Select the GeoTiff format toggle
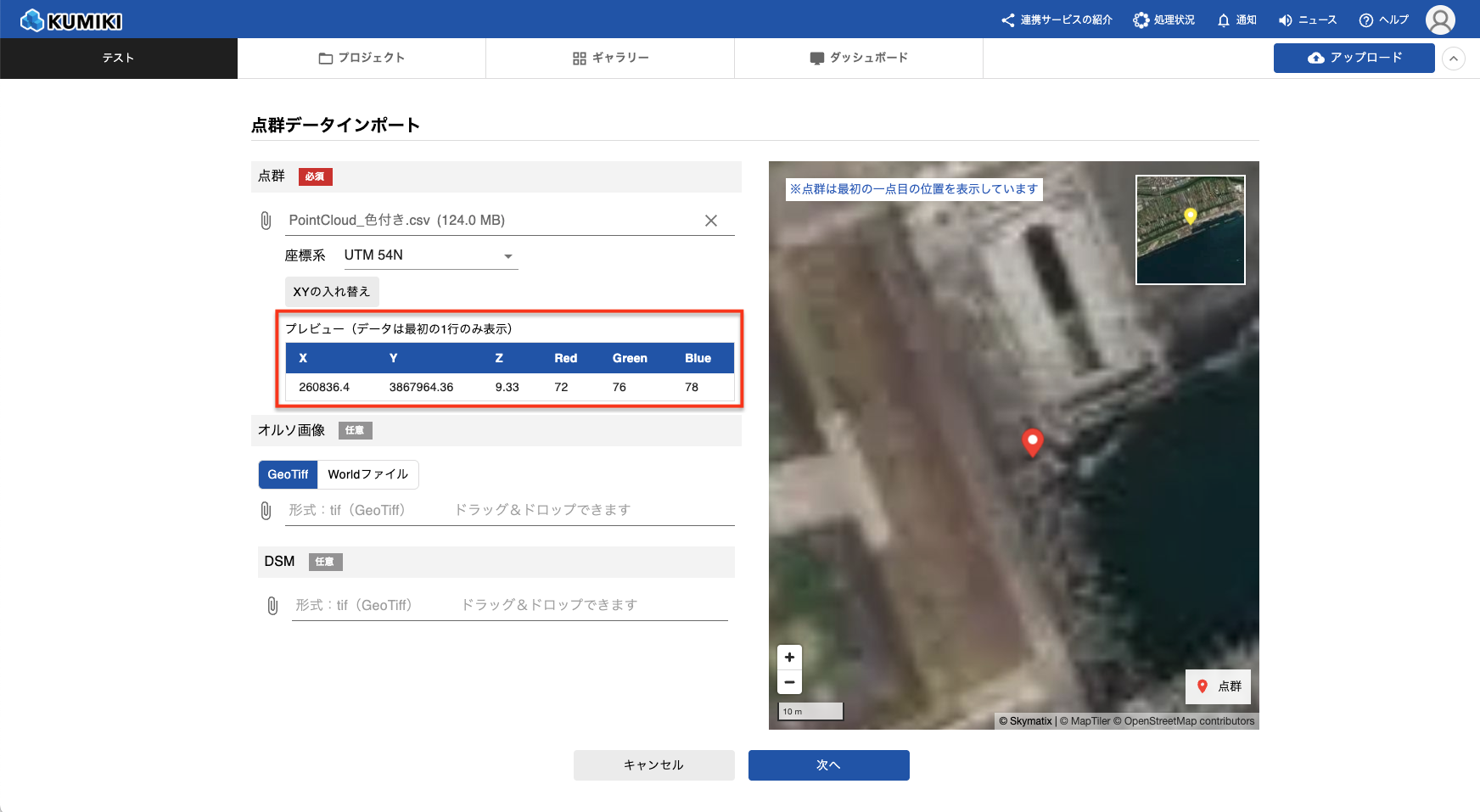1480x812 pixels. coord(288,474)
